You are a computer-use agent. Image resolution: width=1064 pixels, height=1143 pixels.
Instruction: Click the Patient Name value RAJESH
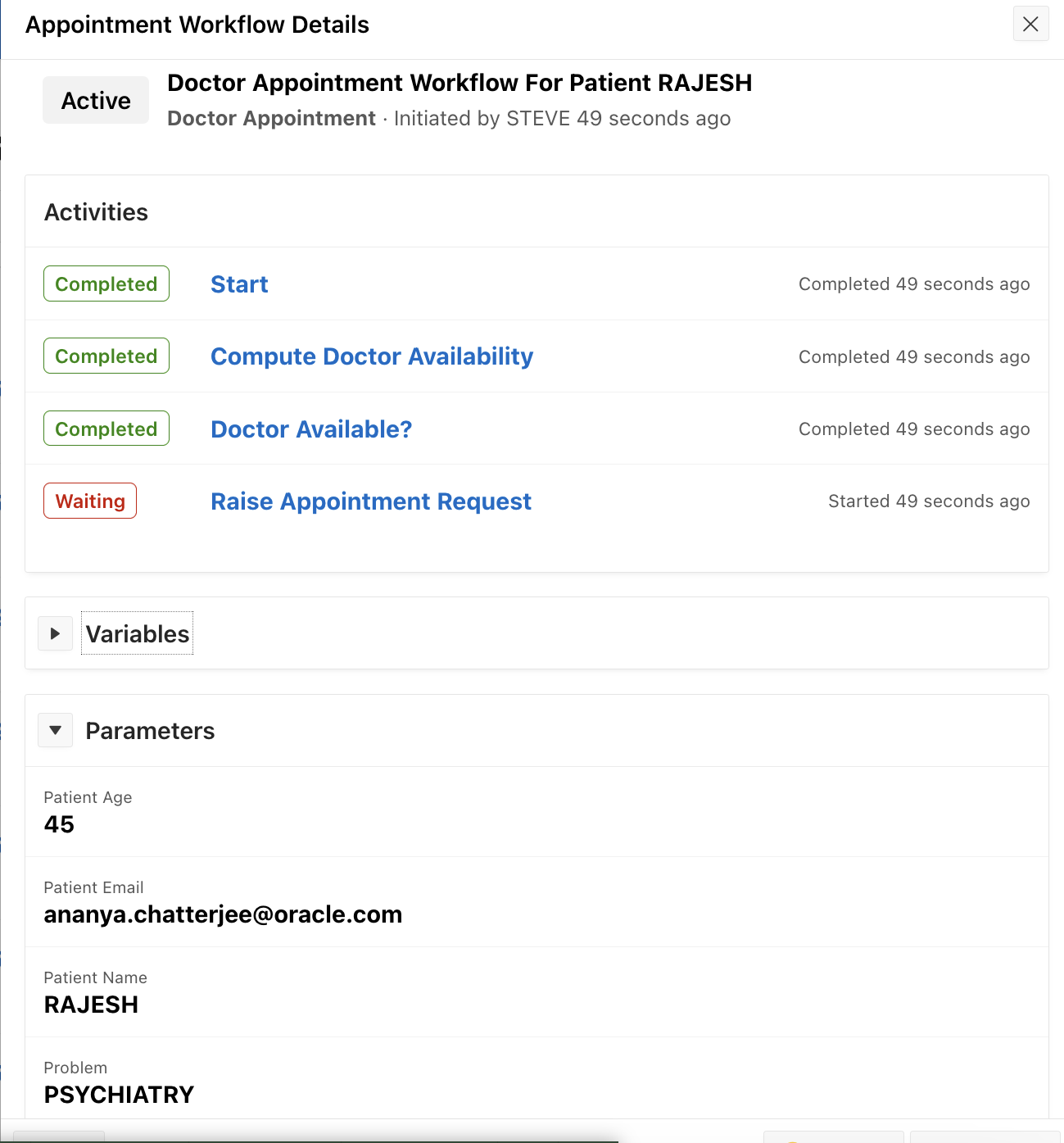click(91, 1005)
